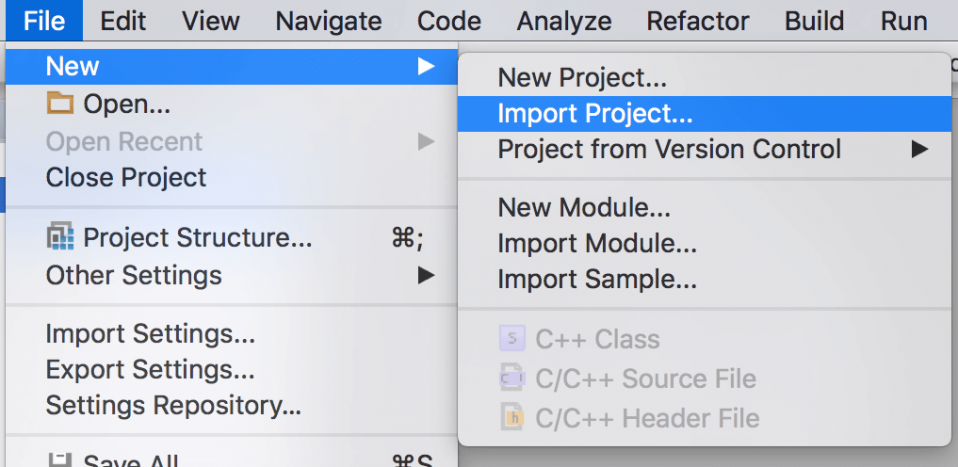Expand Other Settings submenu arrow
Image resolution: width=958 pixels, height=467 pixels.
[426, 275]
